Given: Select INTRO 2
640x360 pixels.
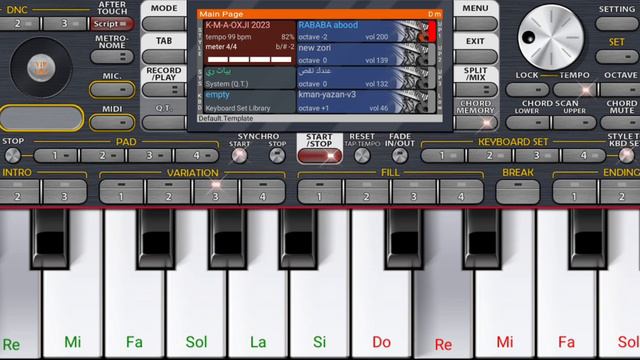Looking at the screenshot, I should 19,191.
